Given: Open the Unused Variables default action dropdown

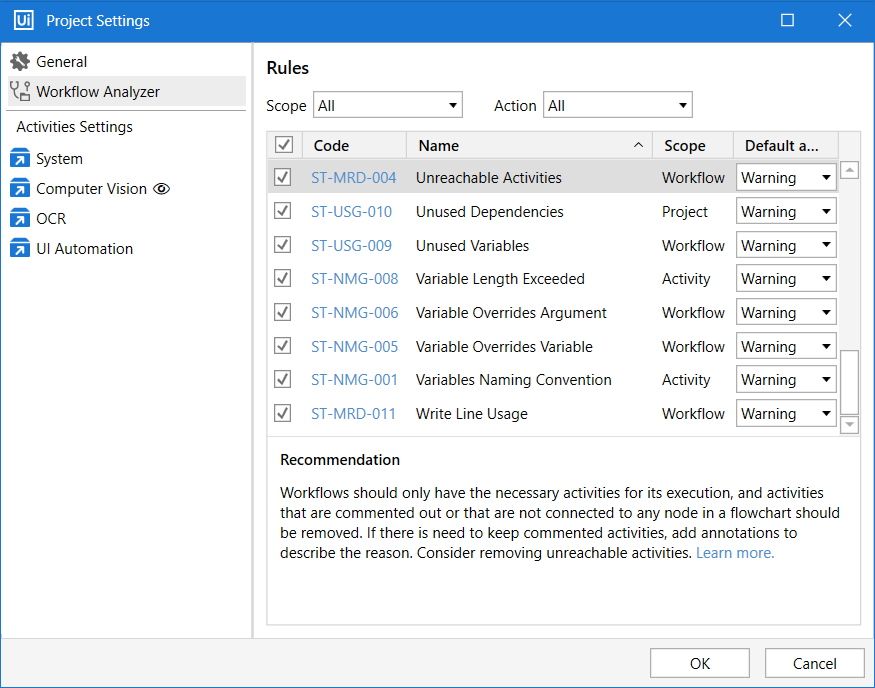Looking at the screenshot, I should [786, 246].
